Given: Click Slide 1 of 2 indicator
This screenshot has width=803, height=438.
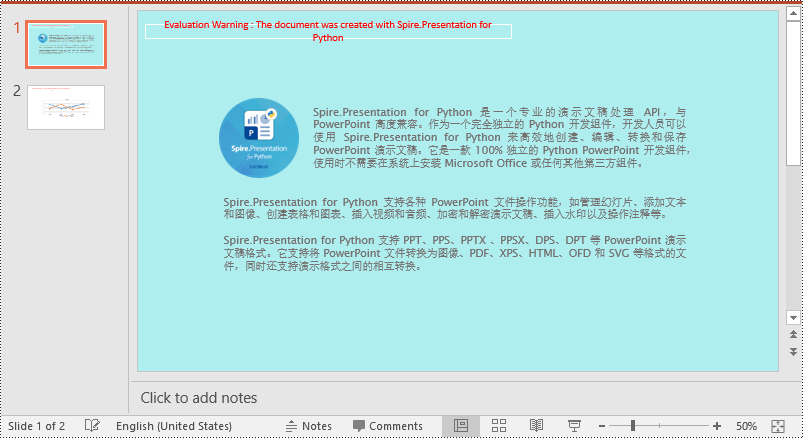Looking at the screenshot, I should tap(36, 426).
